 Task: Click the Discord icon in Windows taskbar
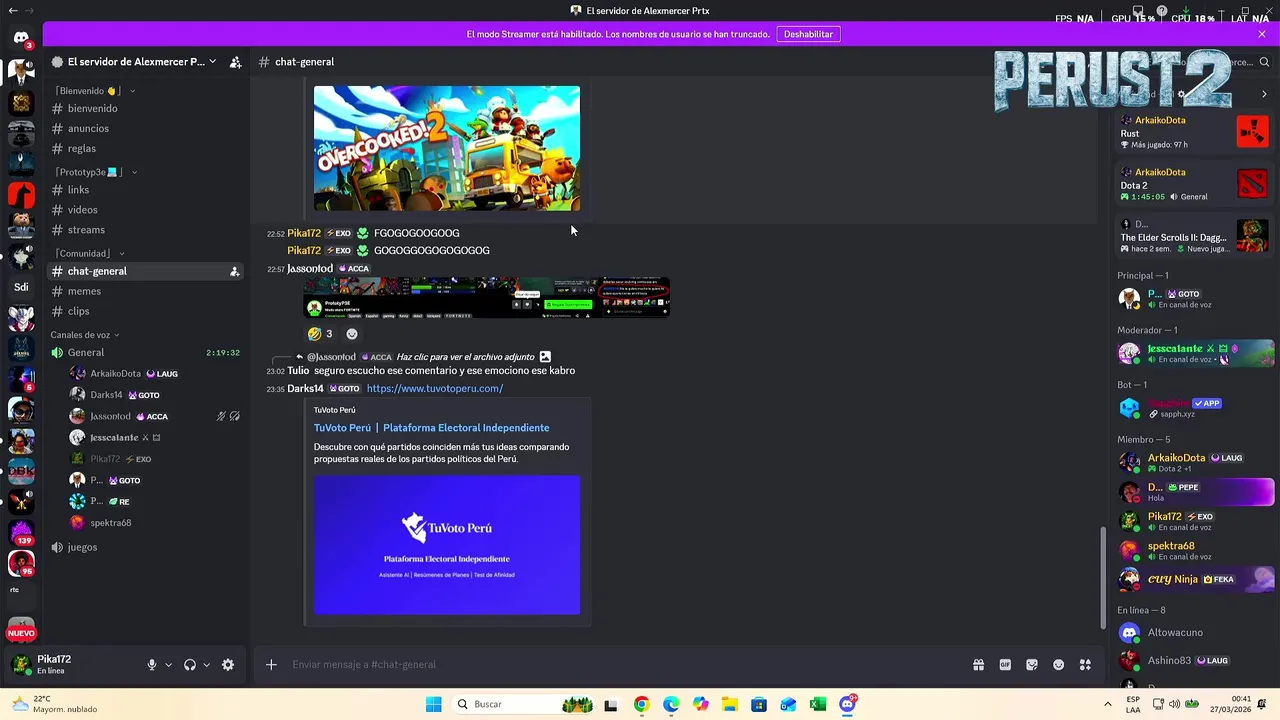(x=848, y=704)
